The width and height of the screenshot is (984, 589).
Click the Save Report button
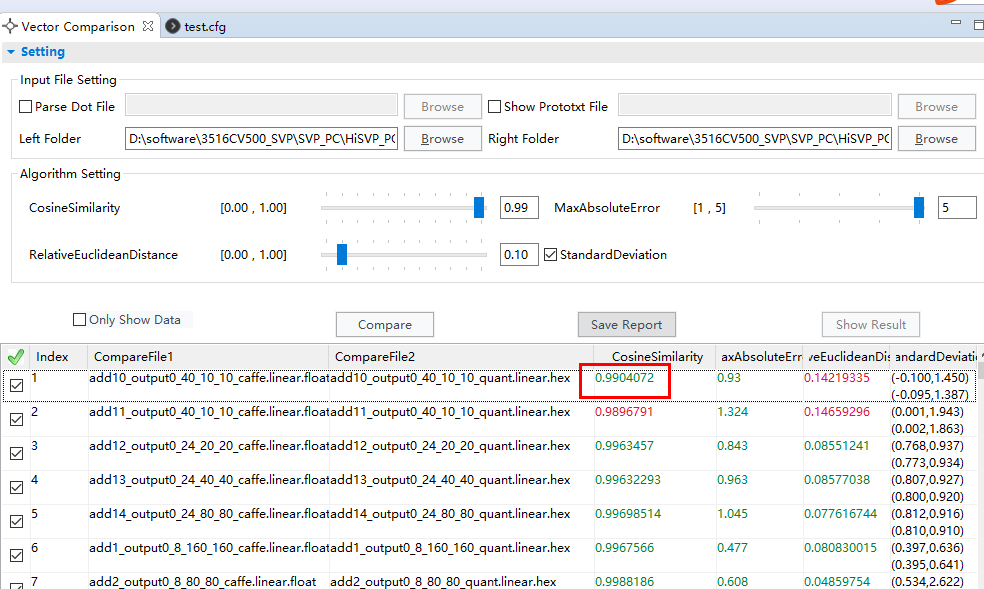click(x=626, y=324)
